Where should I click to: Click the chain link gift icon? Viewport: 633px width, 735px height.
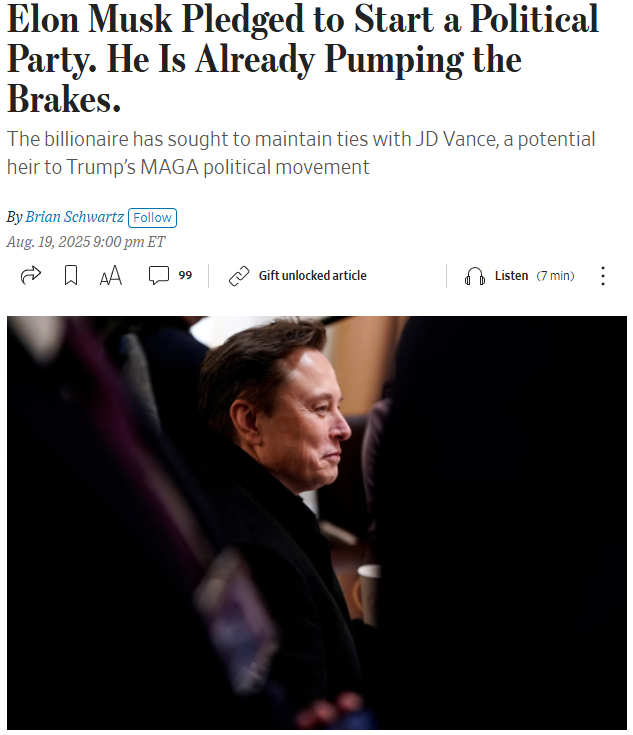[x=239, y=276]
